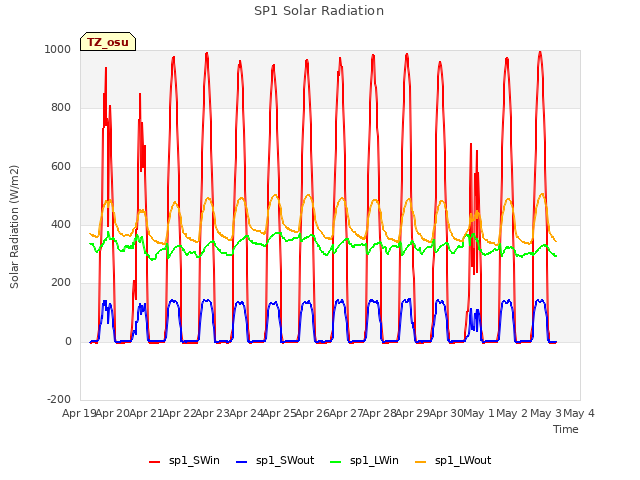Click the 0 y-axis tick label
Viewport: 640px width, 480px height.
point(68,341)
